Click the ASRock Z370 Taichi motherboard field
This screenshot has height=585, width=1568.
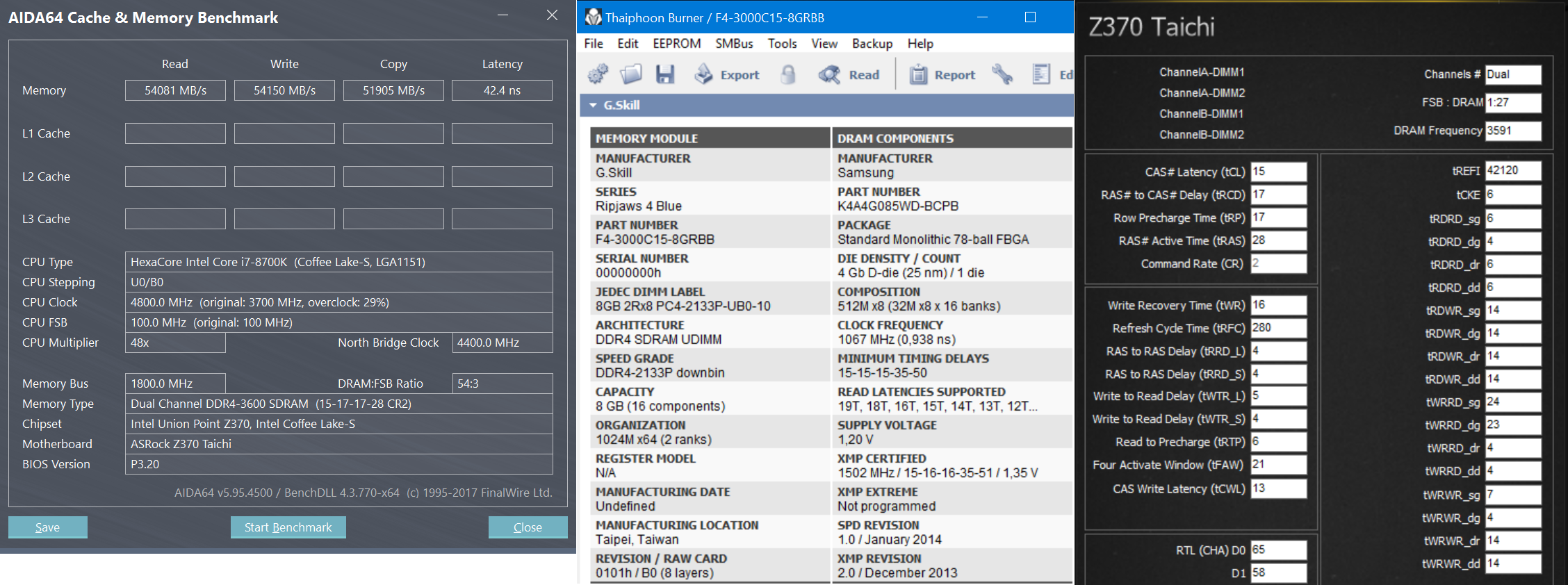(339, 444)
